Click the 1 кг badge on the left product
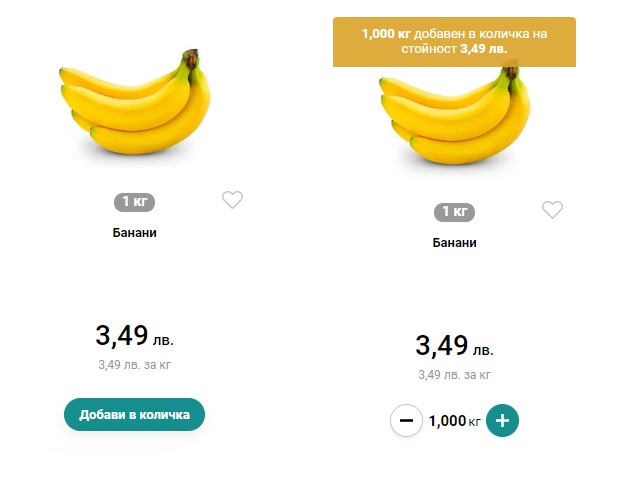 [134, 202]
